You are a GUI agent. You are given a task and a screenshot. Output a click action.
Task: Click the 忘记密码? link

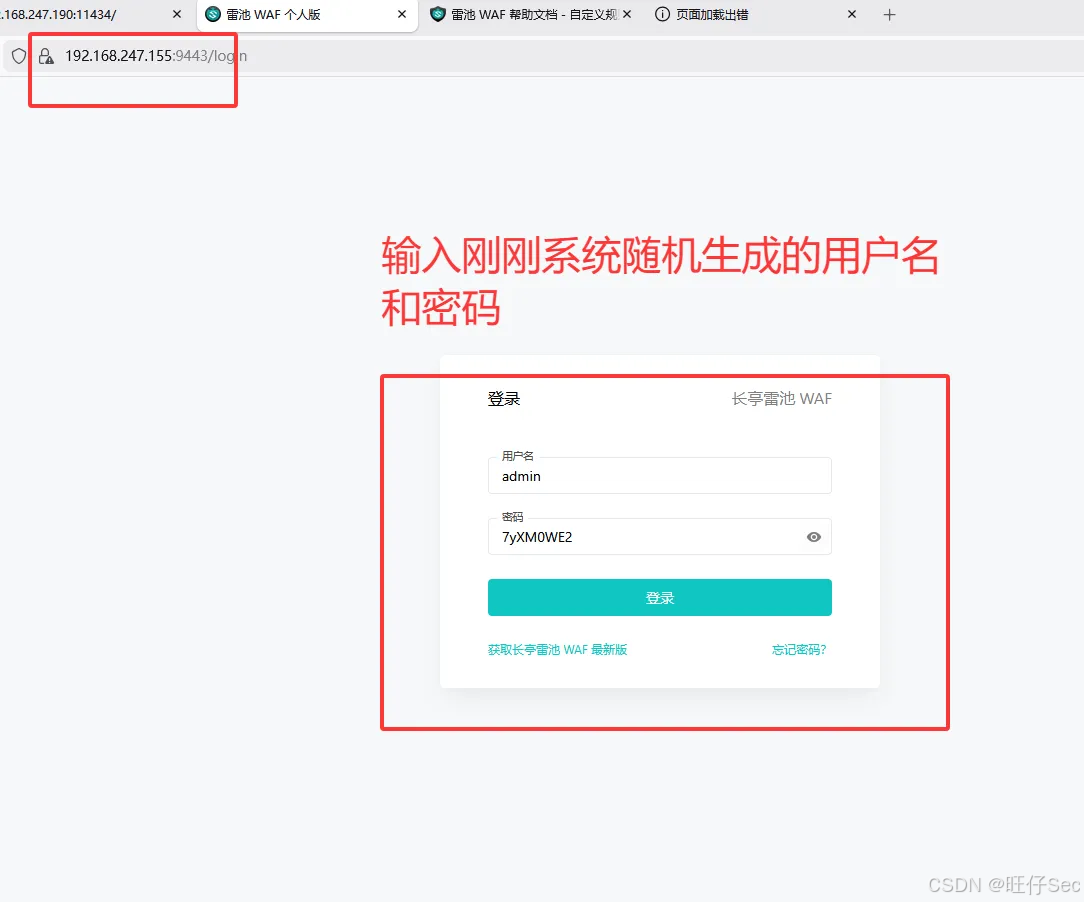tap(799, 650)
